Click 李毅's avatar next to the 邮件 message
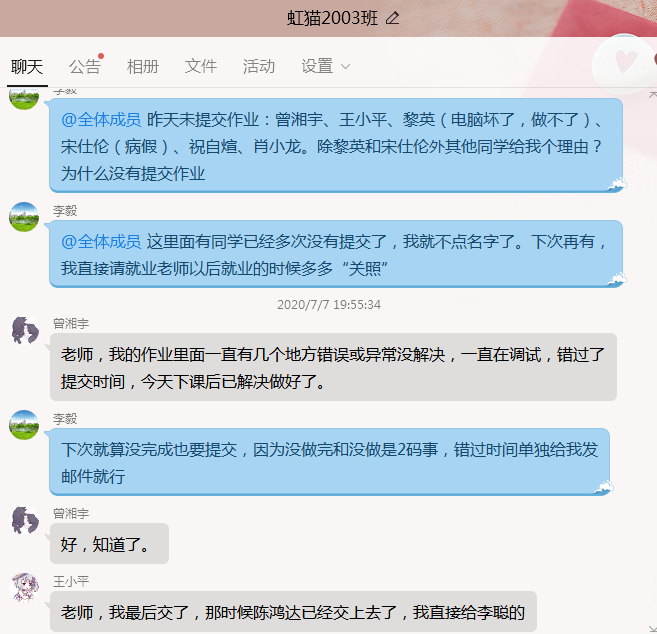The width and height of the screenshot is (657, 634). (24, 425)
